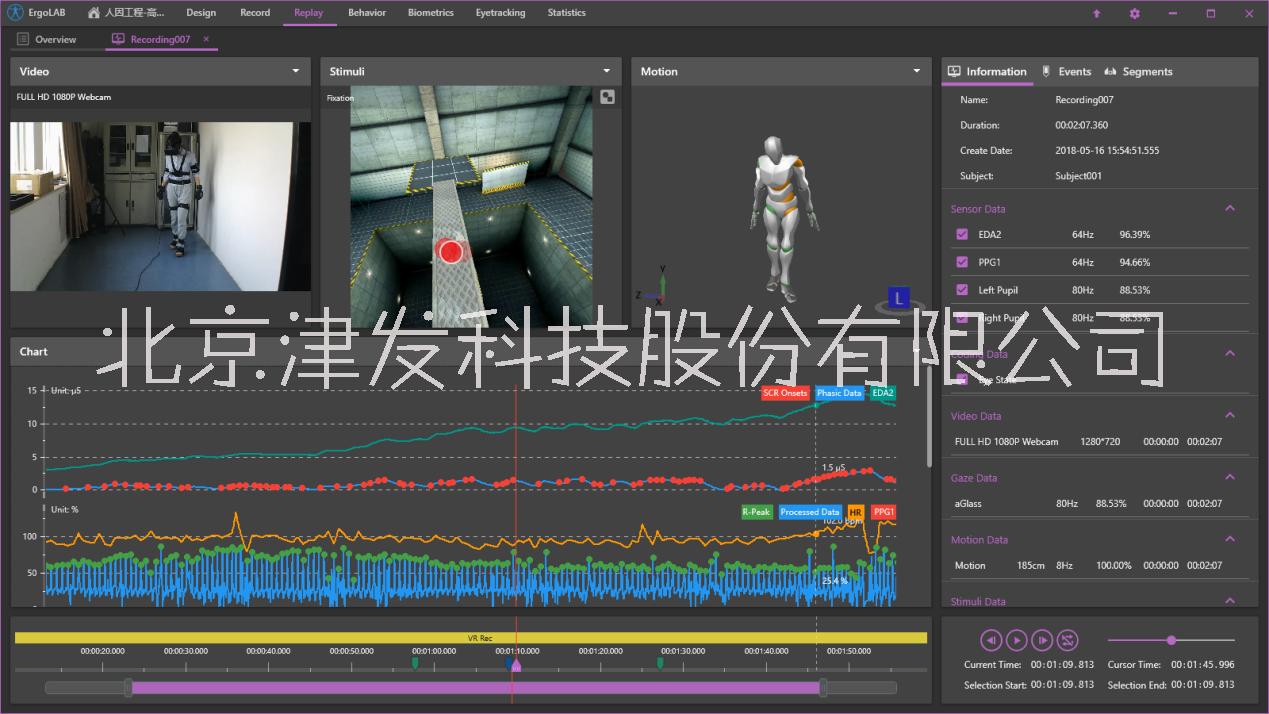Screen dimensions: 1269x714
Task: Adjust the playback speed slider handle
Action: pyautogui.click(x=1171, y=640)
